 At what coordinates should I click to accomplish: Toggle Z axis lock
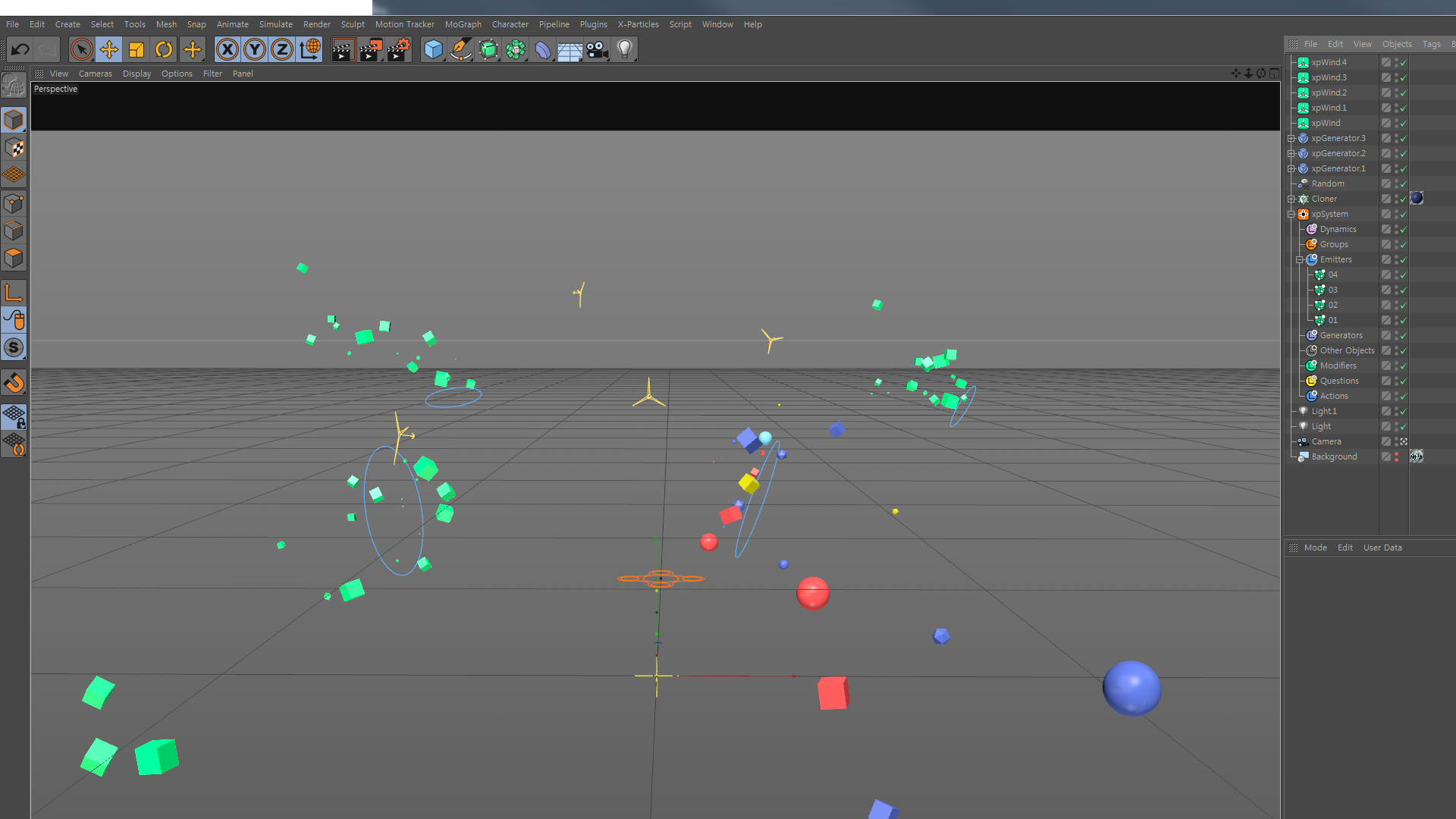click(282, 50)
